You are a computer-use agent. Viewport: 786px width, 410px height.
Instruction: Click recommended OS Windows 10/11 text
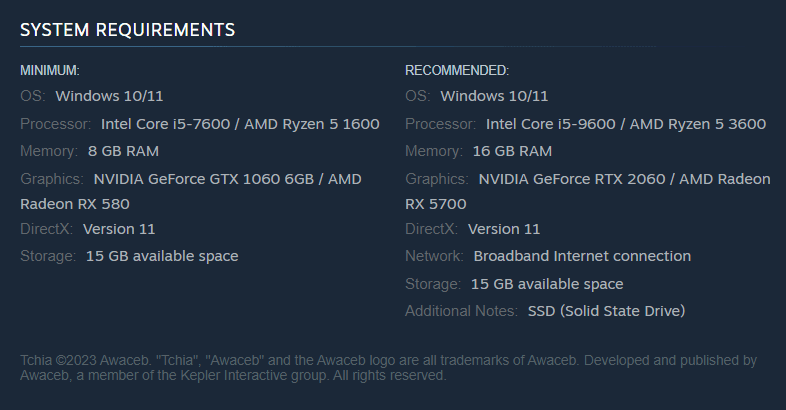[494, 96]
